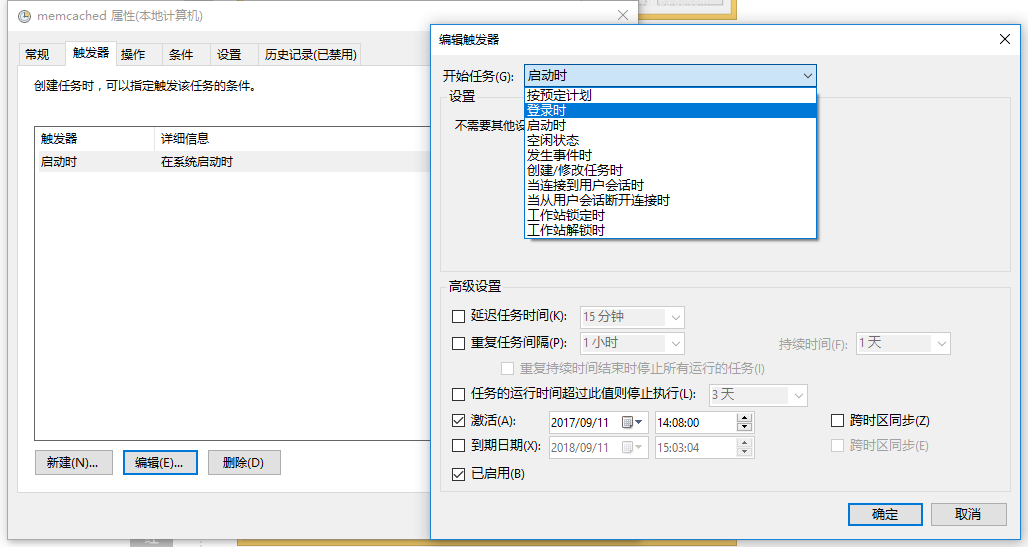Open the 历史记录(已禁用) tab
The height and width of the screenshot is (547, 1028).
tap(310, 54)
